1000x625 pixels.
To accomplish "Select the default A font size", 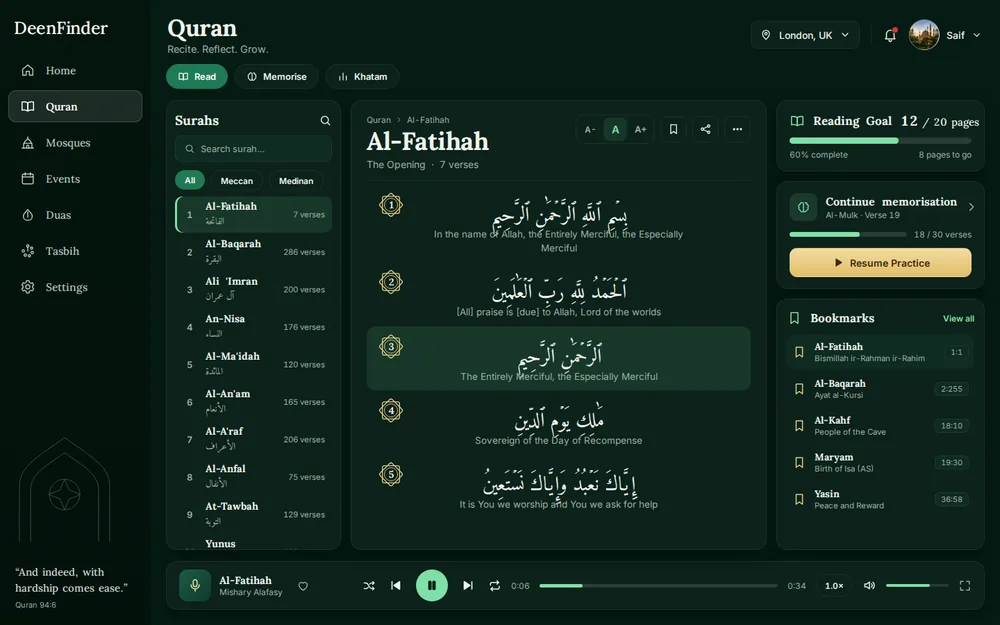I will [615, 129].
